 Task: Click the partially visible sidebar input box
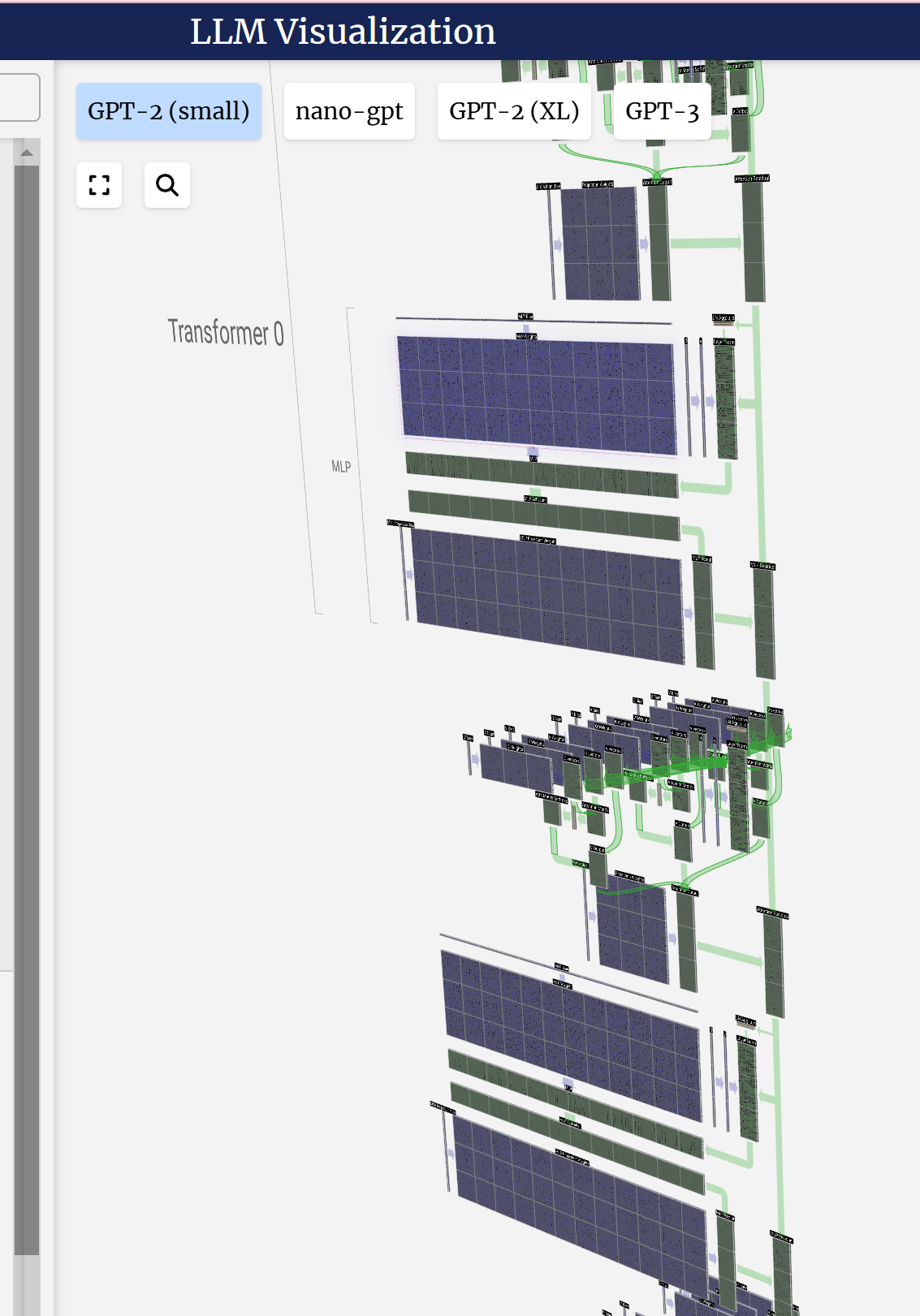pyautogui.click(x=19, y=97)
